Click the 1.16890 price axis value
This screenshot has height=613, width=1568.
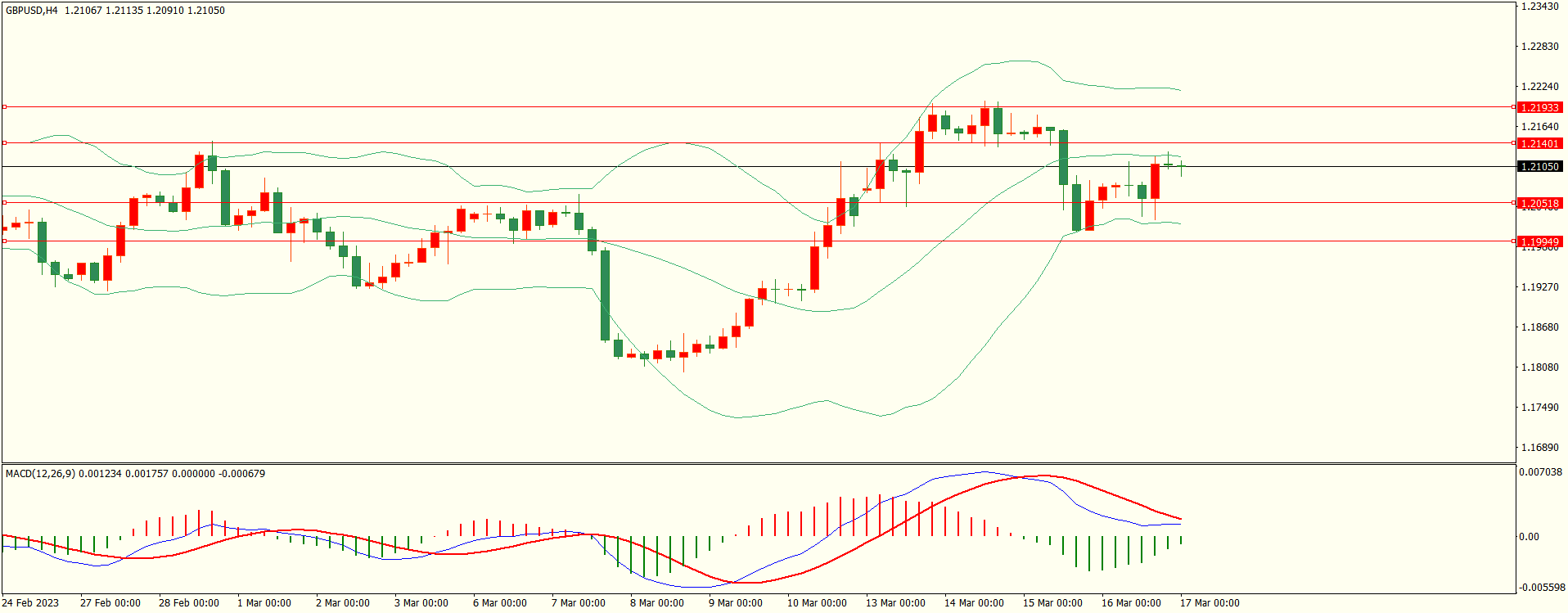(1539, 448)
